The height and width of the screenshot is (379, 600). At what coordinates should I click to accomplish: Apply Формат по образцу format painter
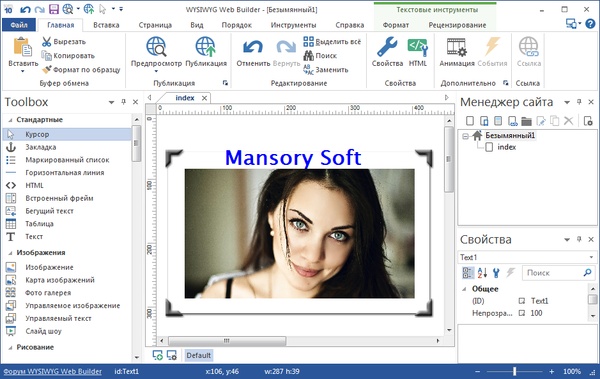(81, 70)
